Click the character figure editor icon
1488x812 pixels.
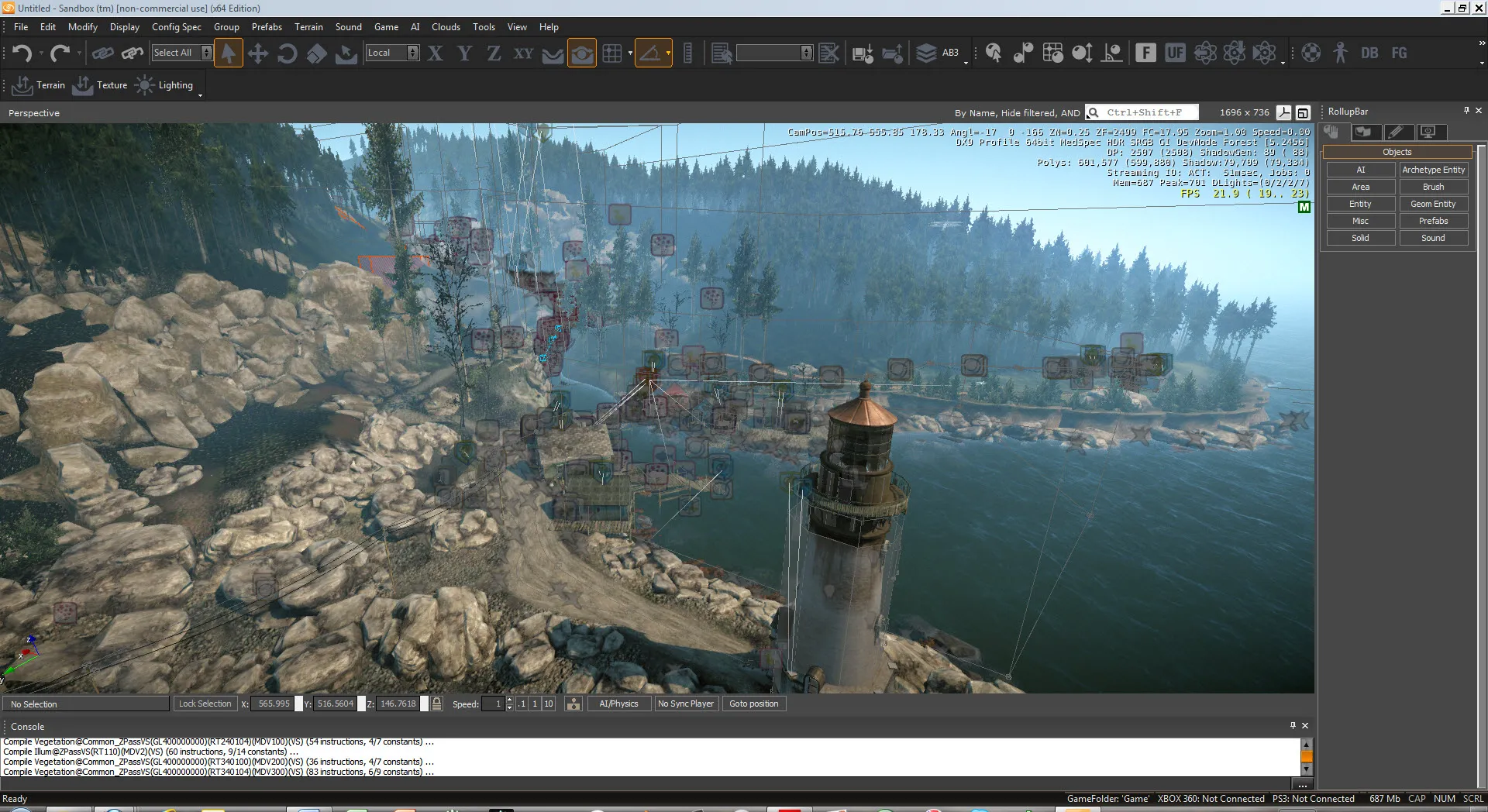coord(1341,53)
